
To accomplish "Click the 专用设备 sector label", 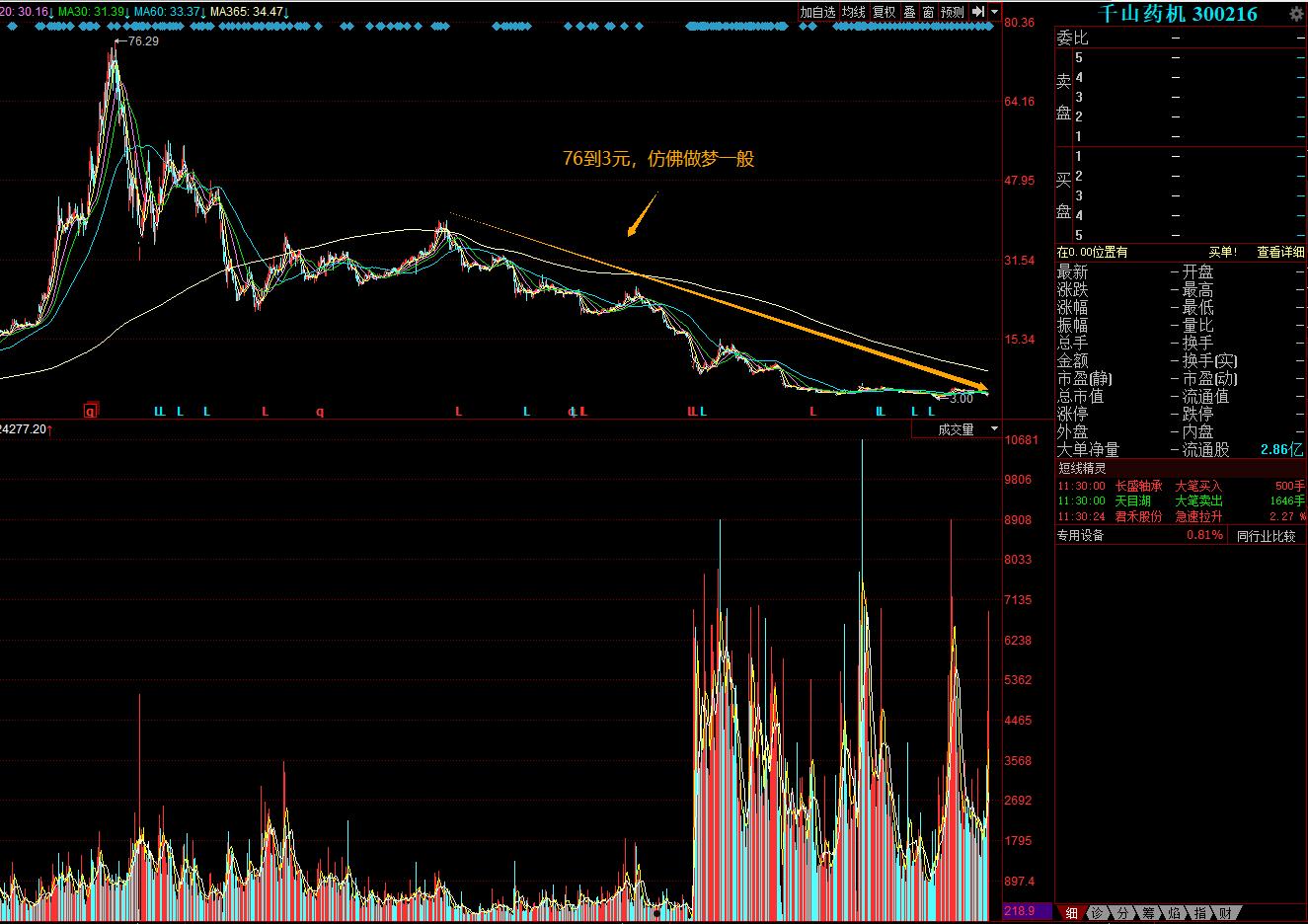I will [1081, 536].
